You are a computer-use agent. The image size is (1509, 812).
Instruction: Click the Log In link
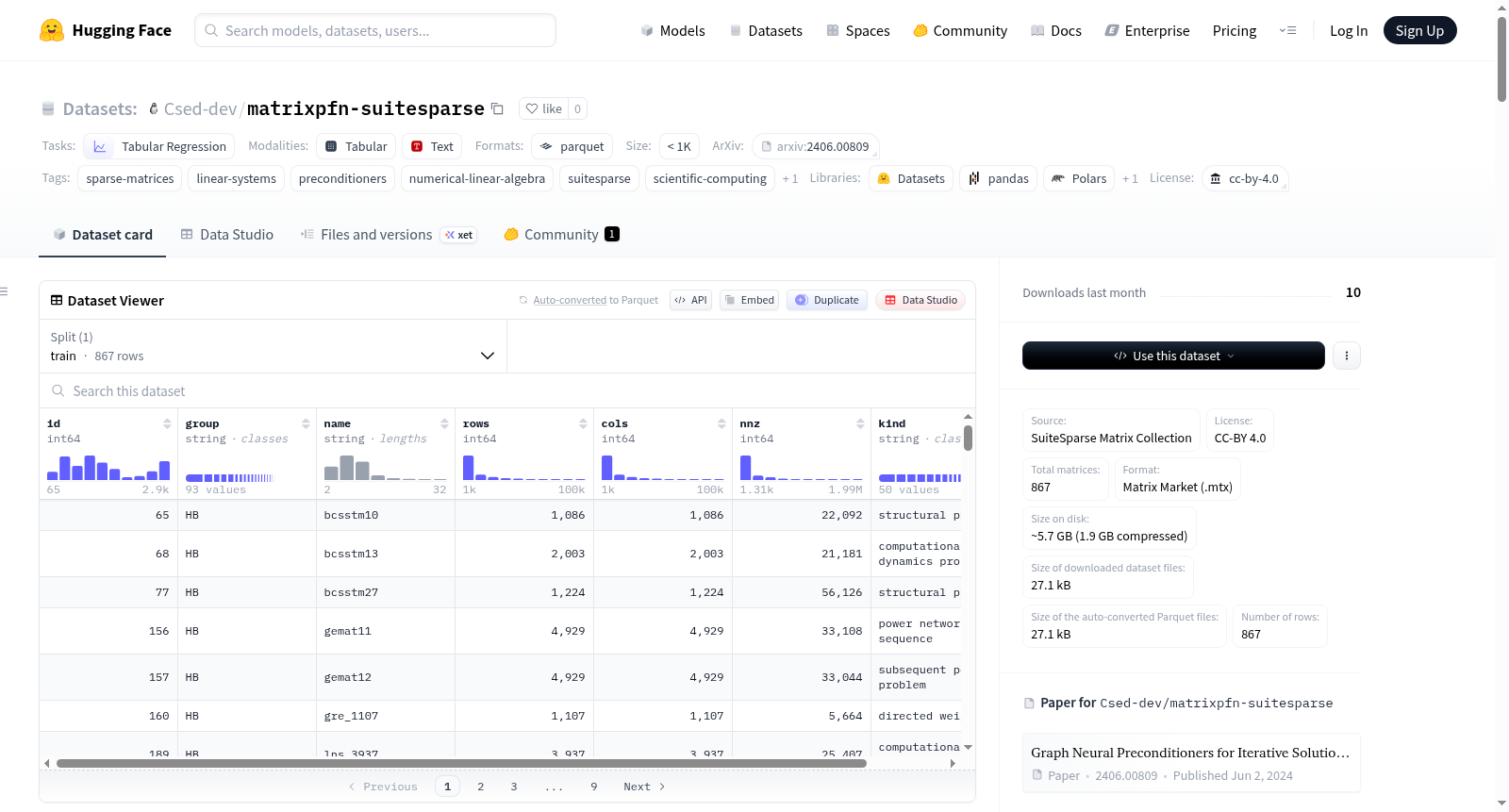coord(1349,30)
